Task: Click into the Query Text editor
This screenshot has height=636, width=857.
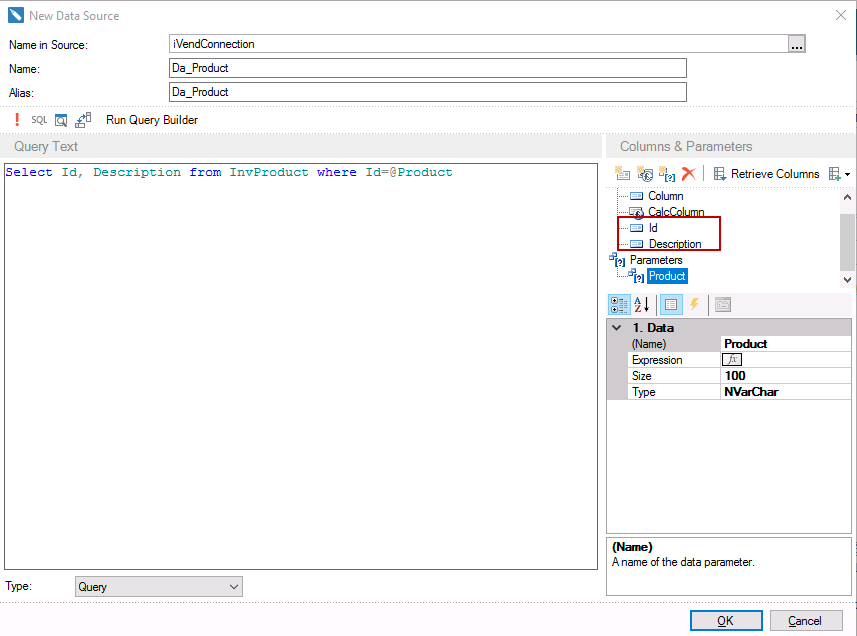Action: click(301, 366)
